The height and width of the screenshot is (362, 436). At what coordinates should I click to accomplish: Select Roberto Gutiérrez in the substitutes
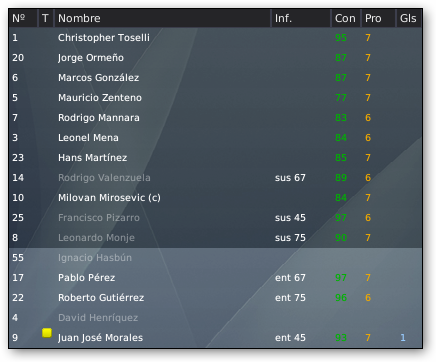click(x=215, y=298)
